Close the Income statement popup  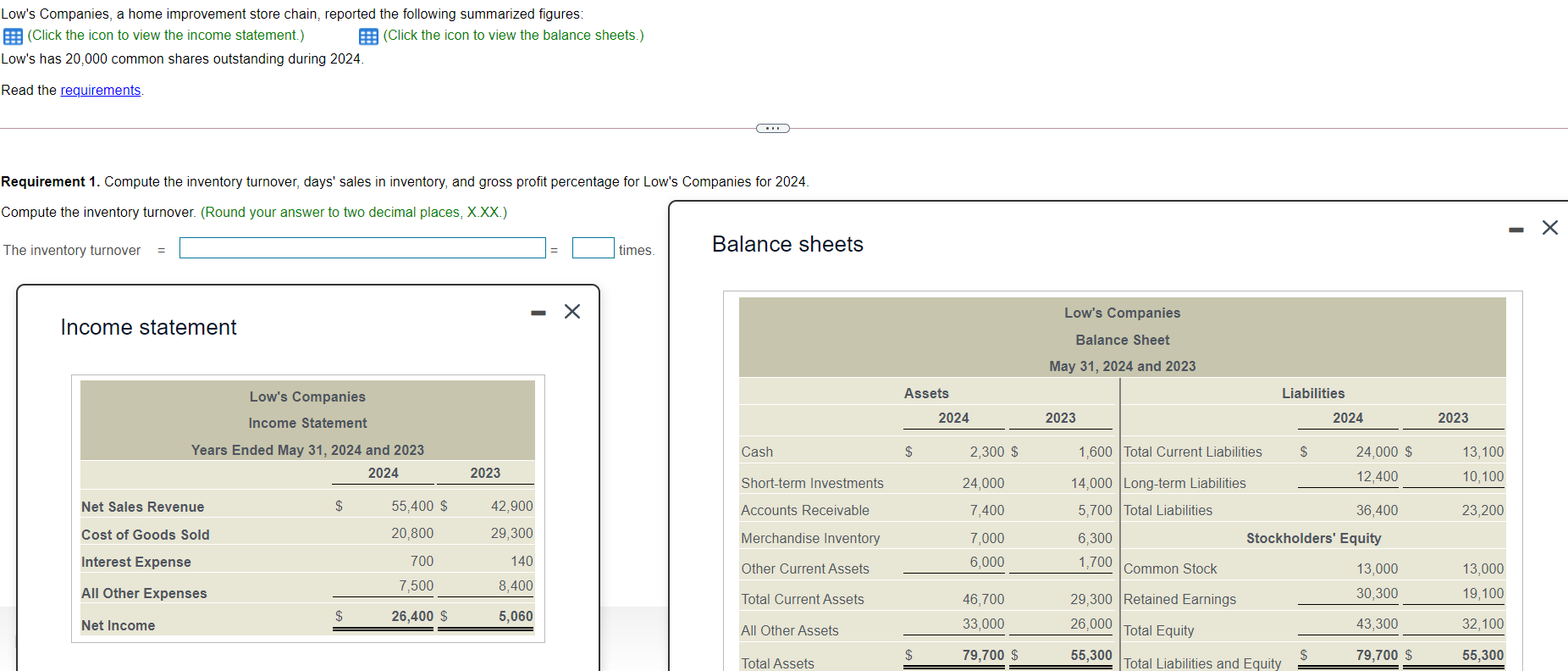572,312
